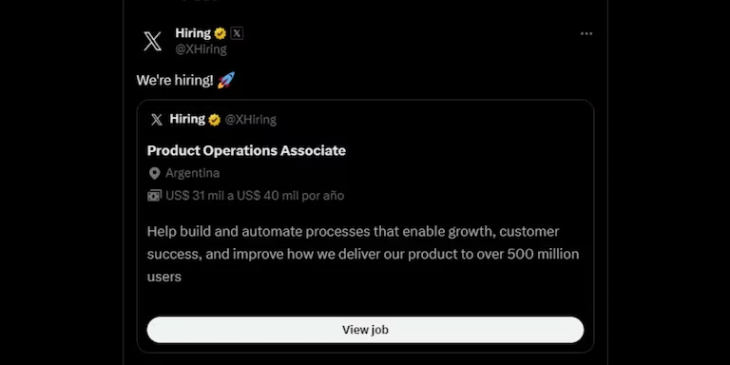Open the Hiring account name at top

click(193, 33)
